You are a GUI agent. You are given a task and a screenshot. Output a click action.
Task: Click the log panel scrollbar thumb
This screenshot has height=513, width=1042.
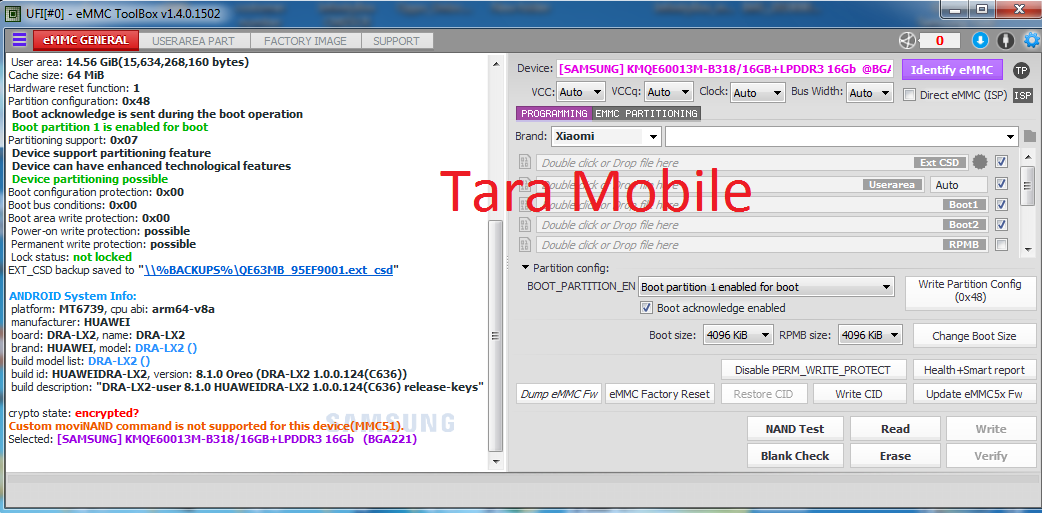(495, 336)
